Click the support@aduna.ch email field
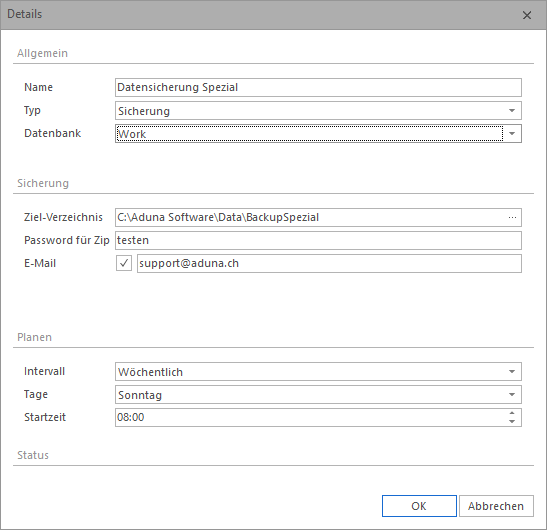Viewport: 547px width, 530px height. pos(329,263)
